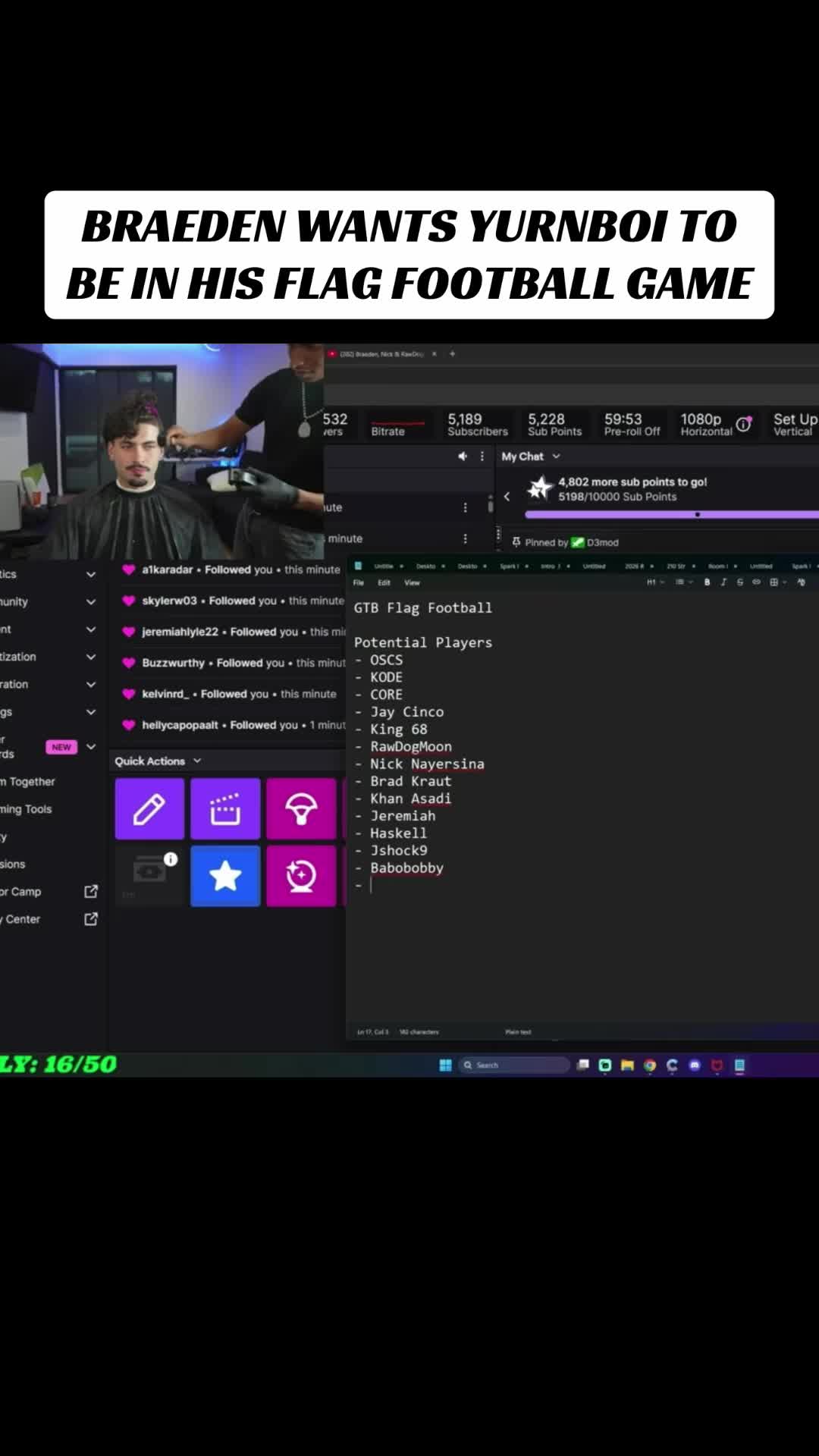
Task: Open the Windows Start menu
Action: coord(445,1065)
